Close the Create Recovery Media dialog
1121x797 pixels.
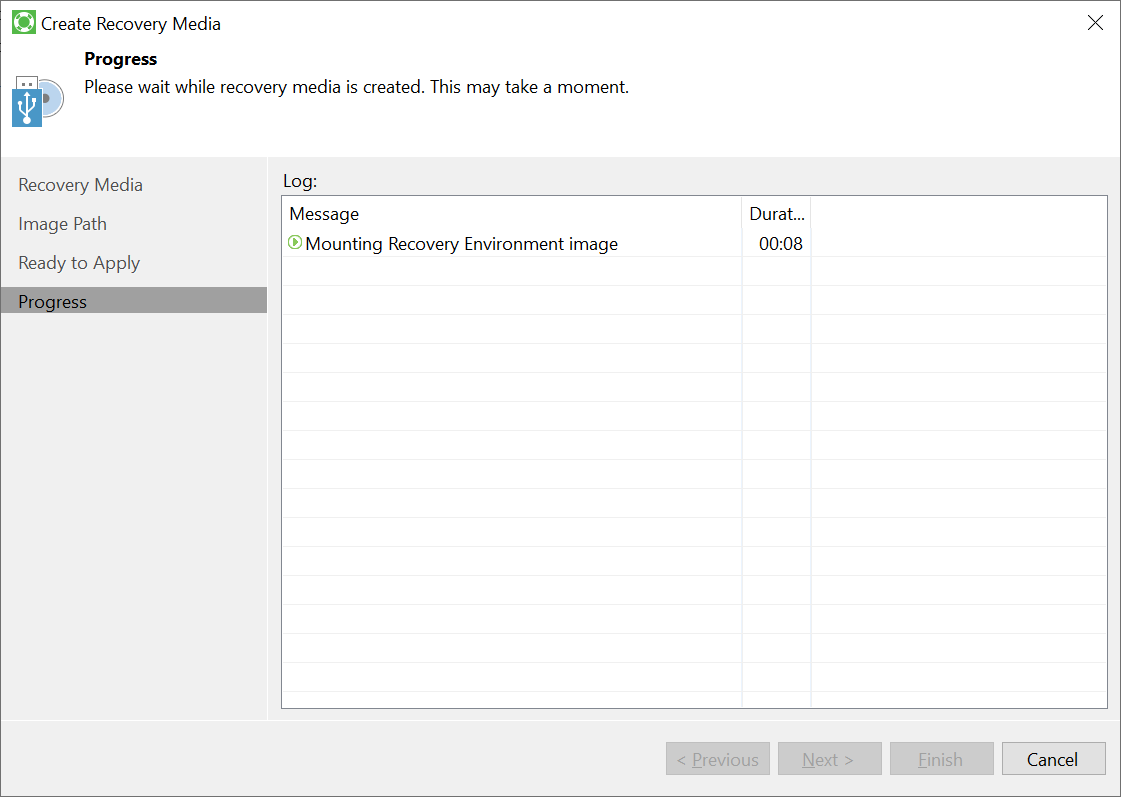click(x=1095, y=23)
